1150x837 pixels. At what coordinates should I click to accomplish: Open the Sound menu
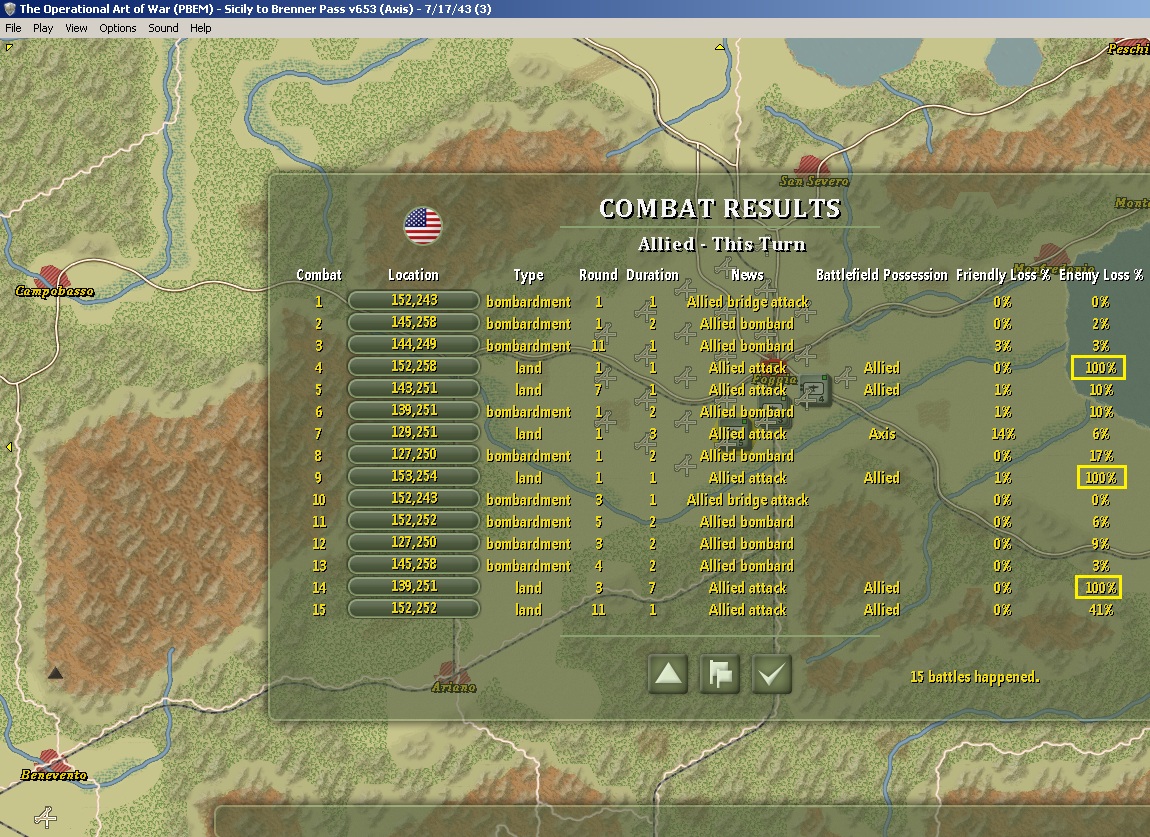pos(163,28)
